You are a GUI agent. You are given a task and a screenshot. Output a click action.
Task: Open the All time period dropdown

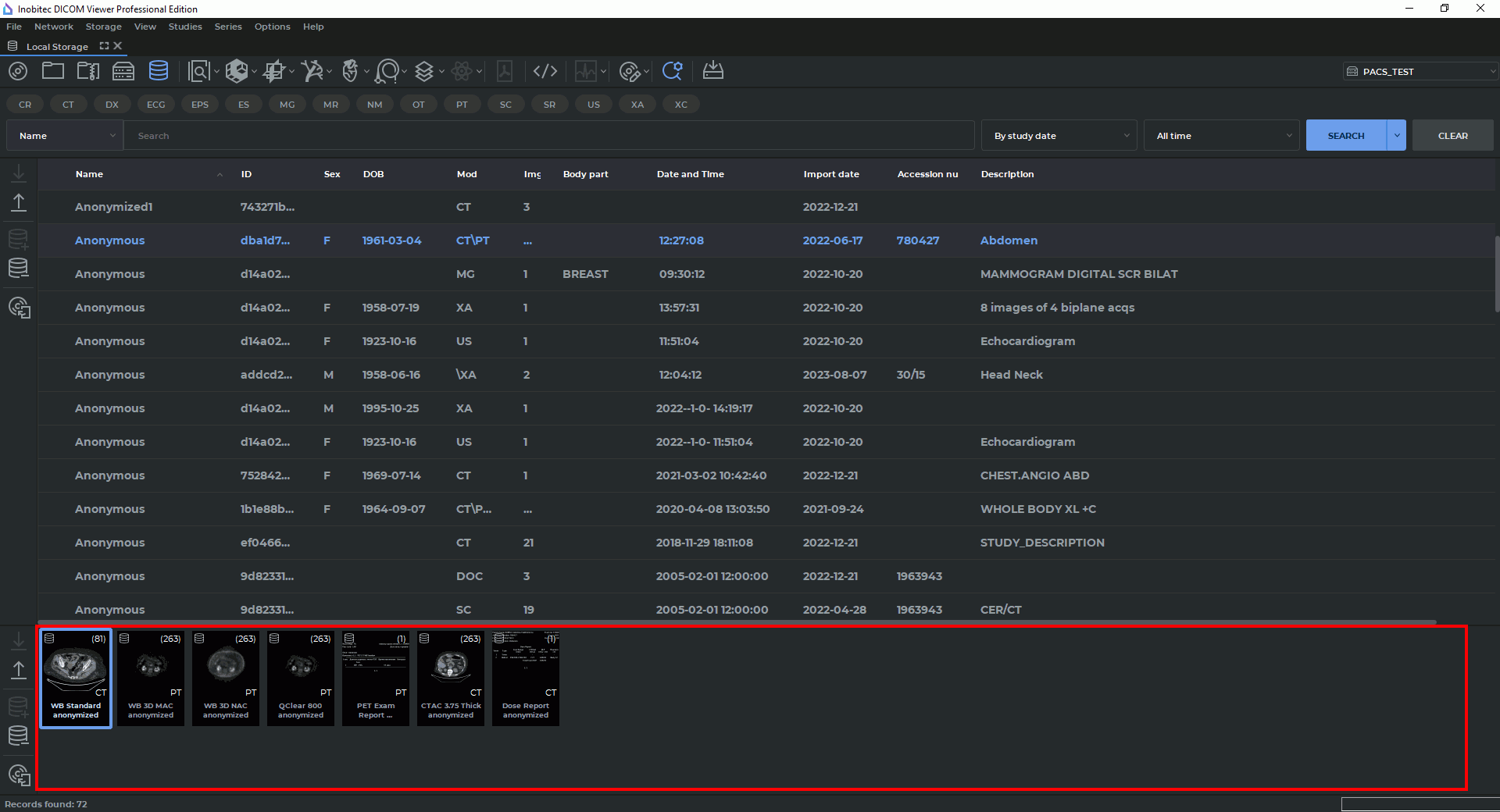point(1221,136)
